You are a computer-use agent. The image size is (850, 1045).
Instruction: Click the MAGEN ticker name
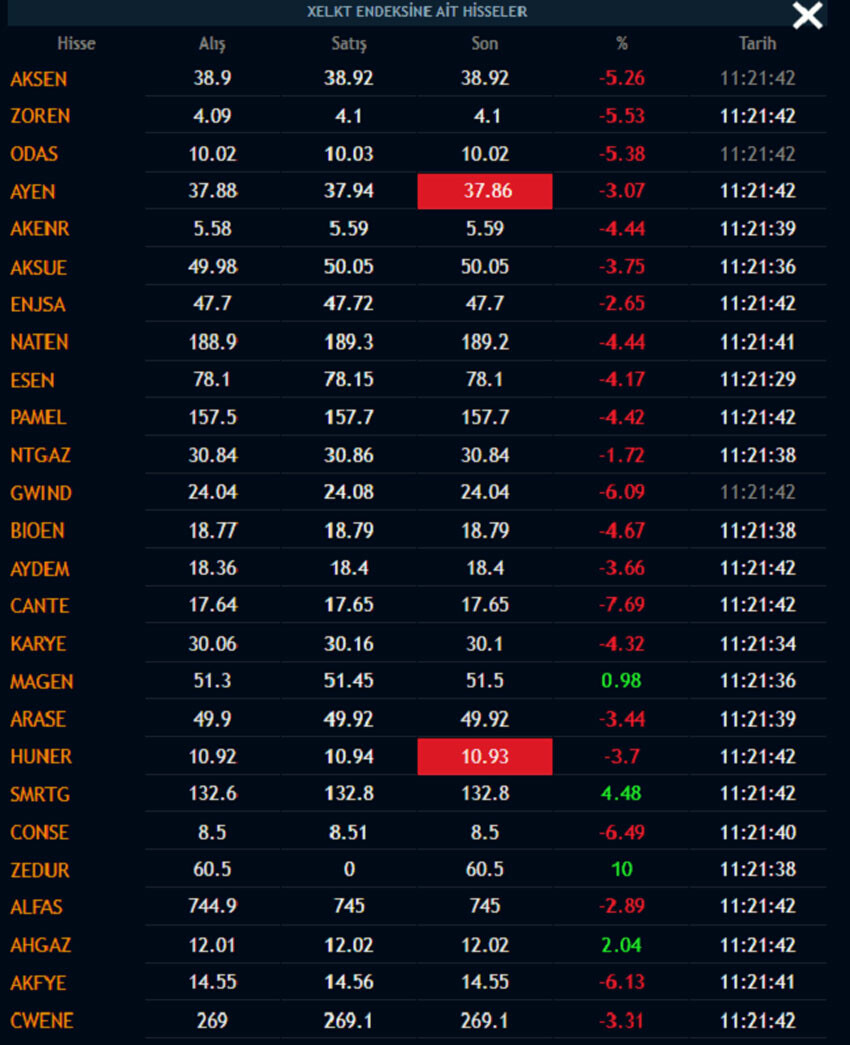(42, 682)
